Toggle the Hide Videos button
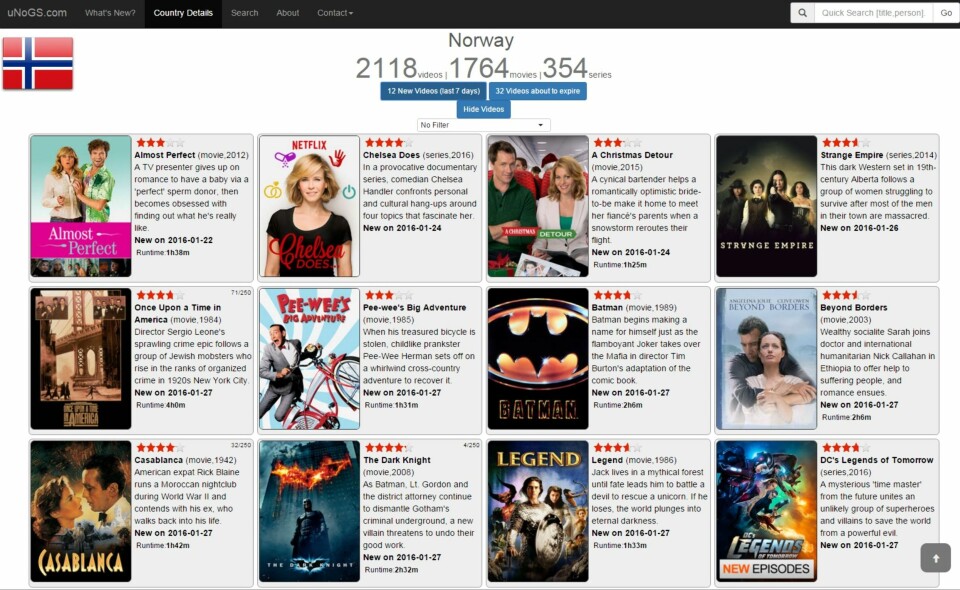 483,109
